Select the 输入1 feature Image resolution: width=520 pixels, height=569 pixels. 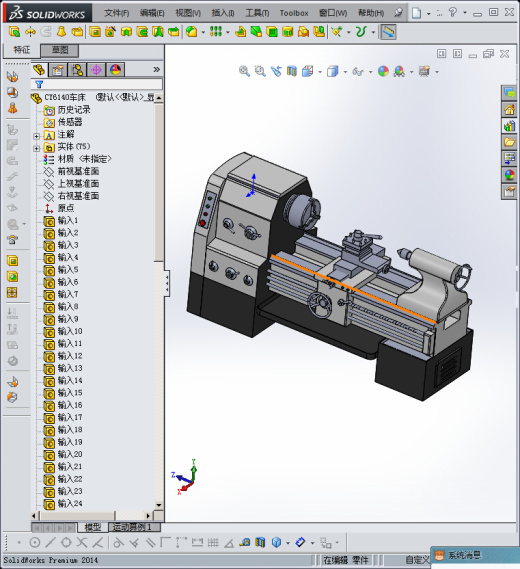[x=68, y=221]
